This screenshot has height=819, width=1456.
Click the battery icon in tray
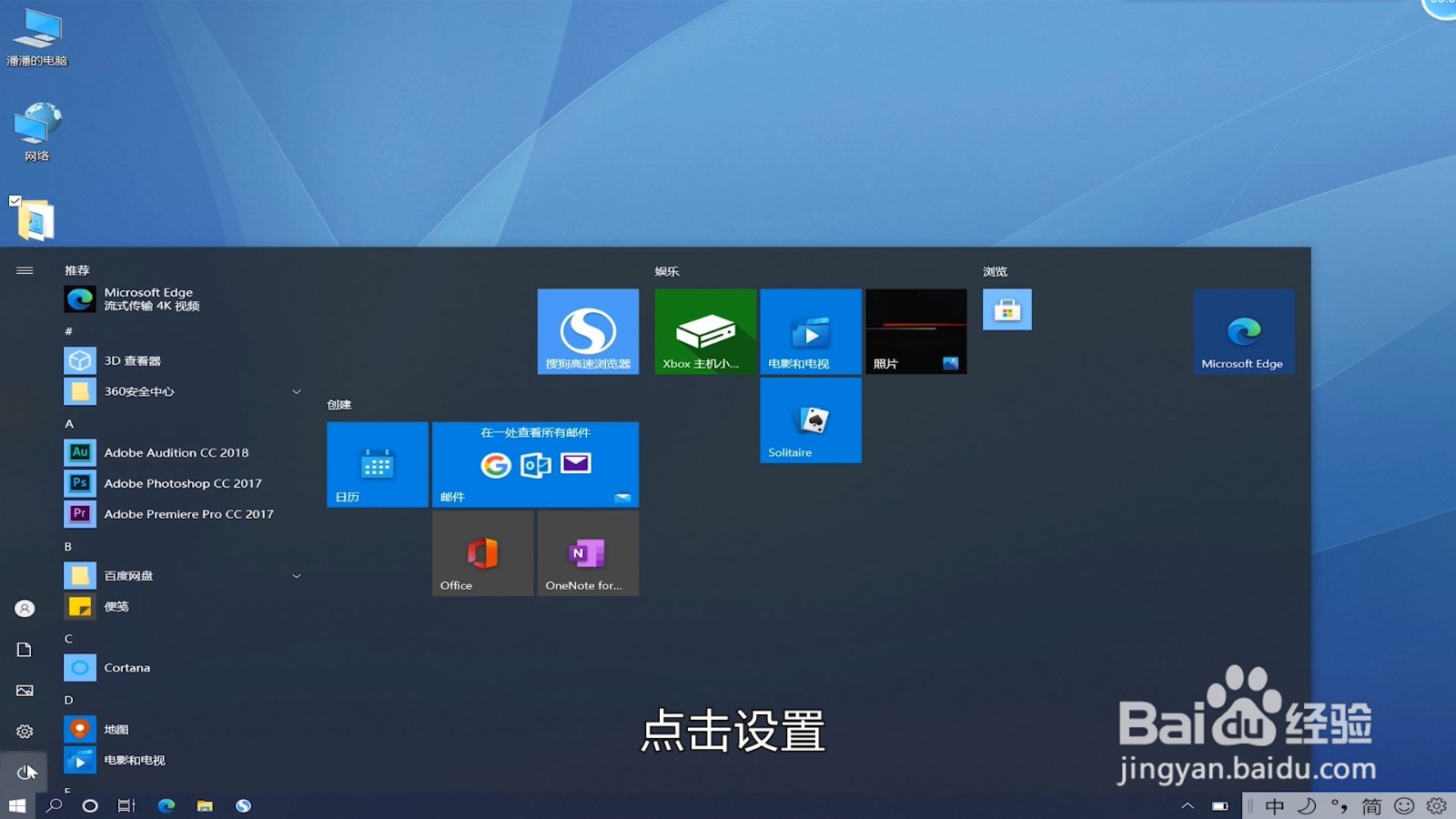tap(1220, 805)
